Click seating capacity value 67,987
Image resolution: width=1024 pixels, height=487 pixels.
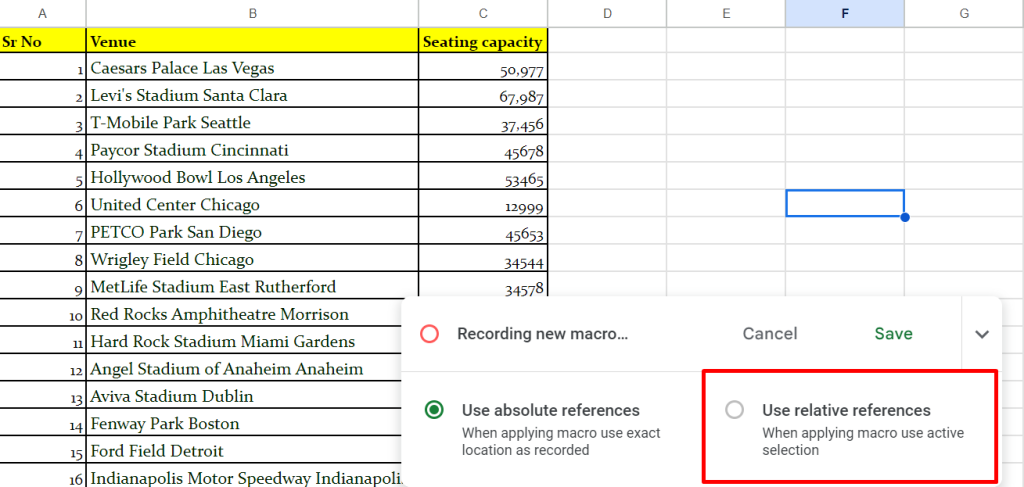click(x=483, y=95)
